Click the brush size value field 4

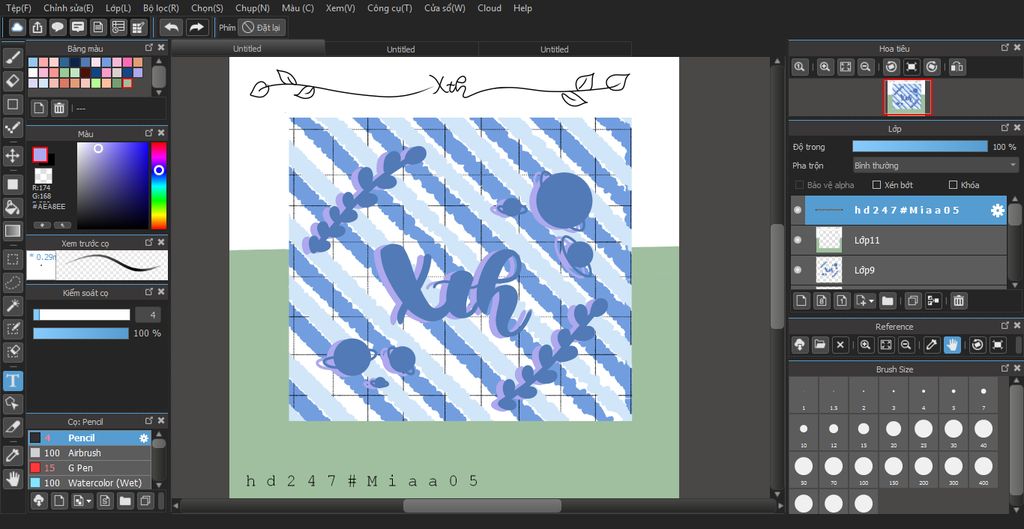(148, 315)
